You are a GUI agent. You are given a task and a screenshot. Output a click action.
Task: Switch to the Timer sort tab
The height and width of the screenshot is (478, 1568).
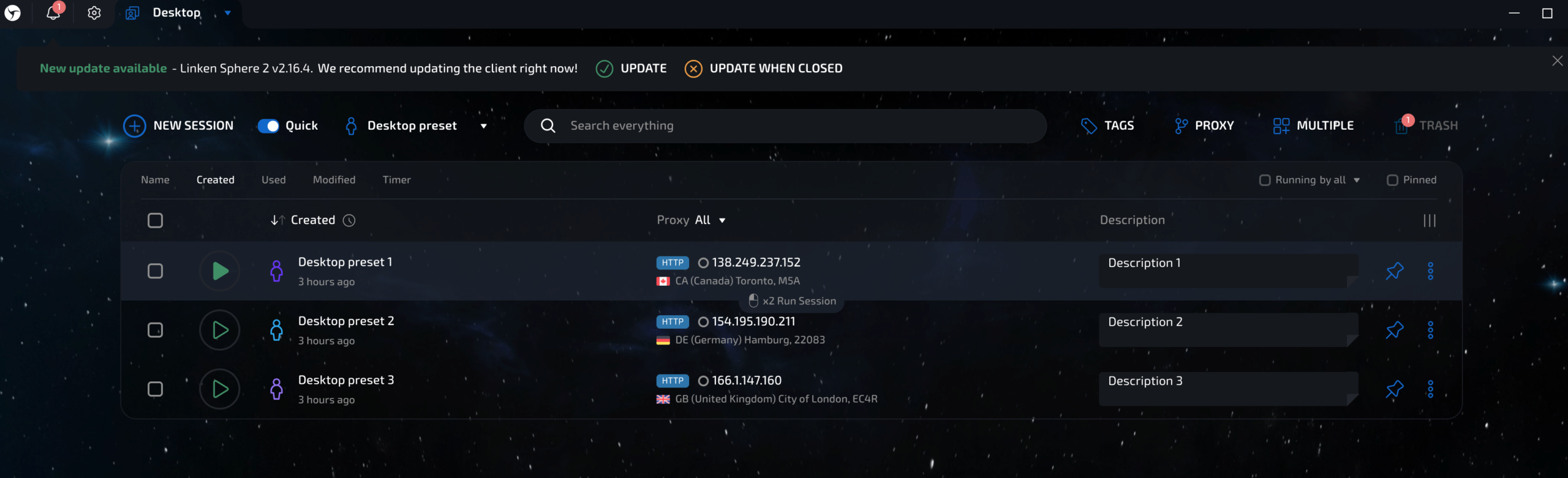pos(396,180)
